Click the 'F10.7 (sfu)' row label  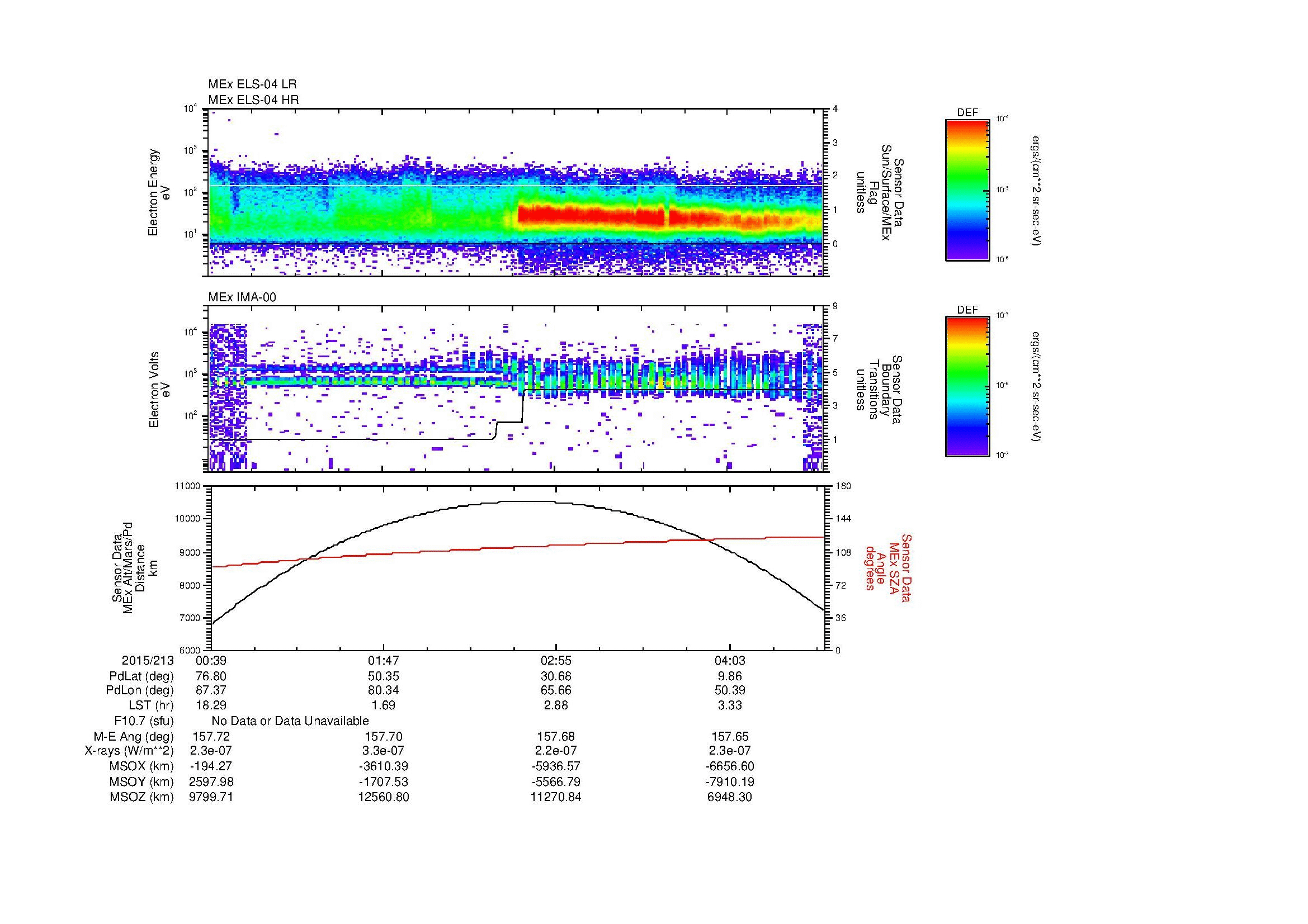144,721
